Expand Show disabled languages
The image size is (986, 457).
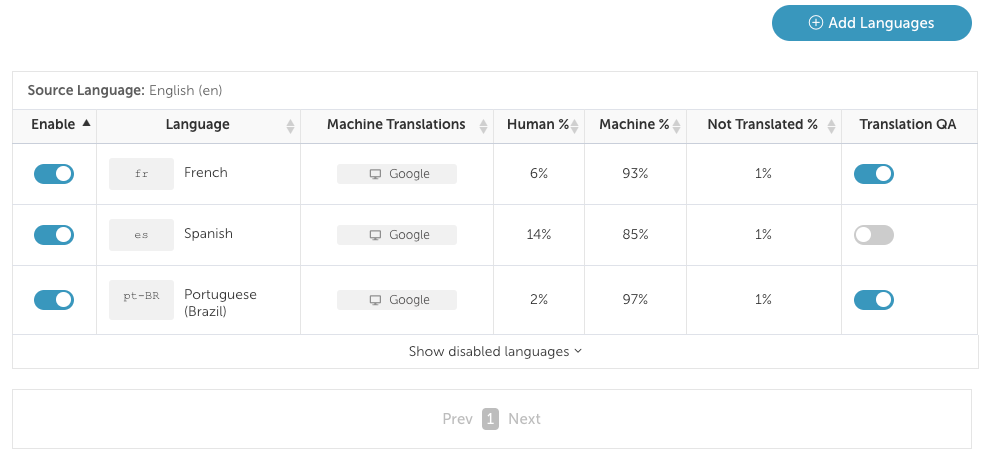pos(495,352)
